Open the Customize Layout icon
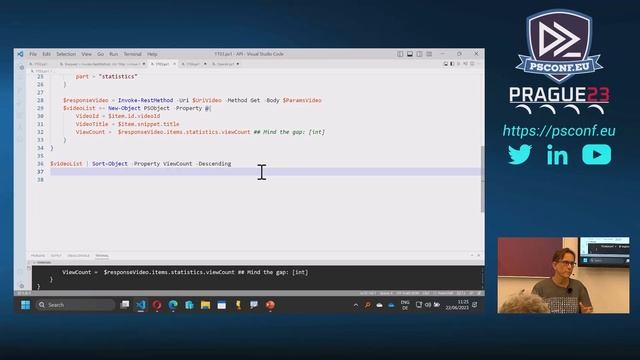Viewport: 640px width, 360px height. pos(429,54)
